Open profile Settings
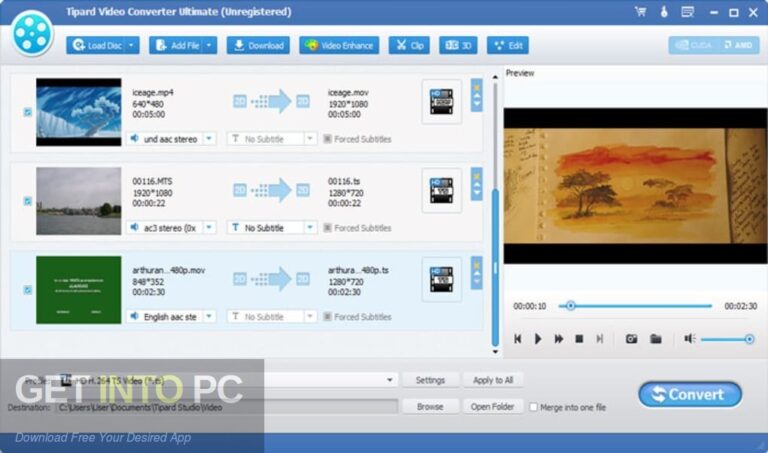 click(x=430, y=380)
